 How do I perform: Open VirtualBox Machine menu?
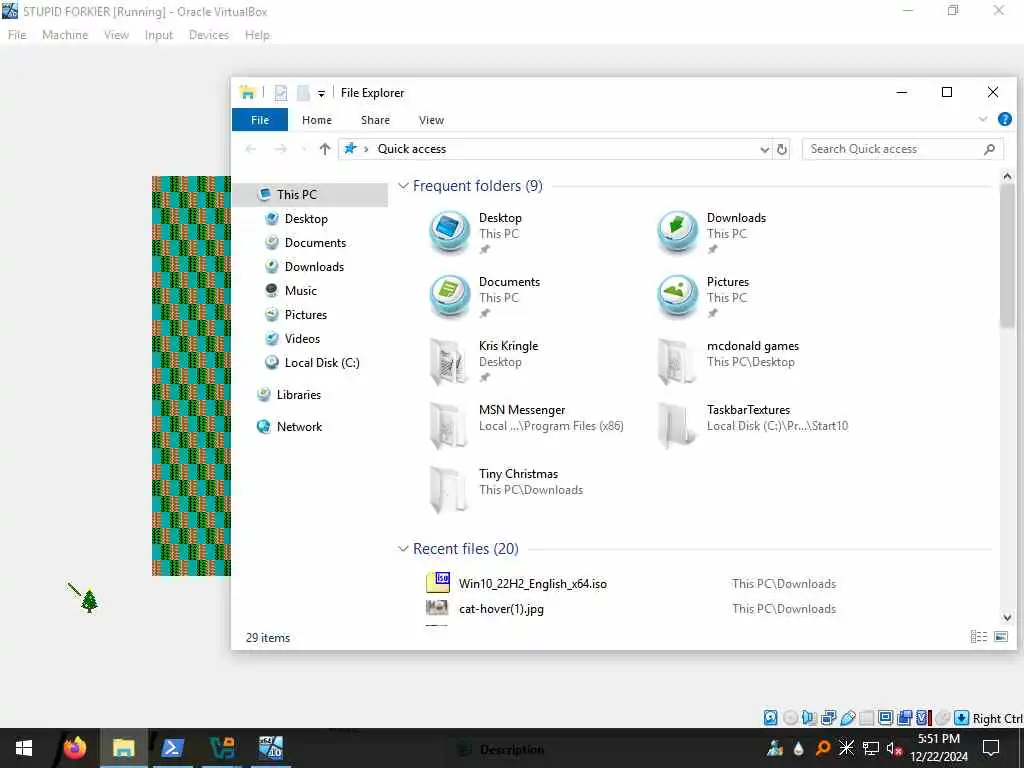pyautogui.click(x=65, y=35)
